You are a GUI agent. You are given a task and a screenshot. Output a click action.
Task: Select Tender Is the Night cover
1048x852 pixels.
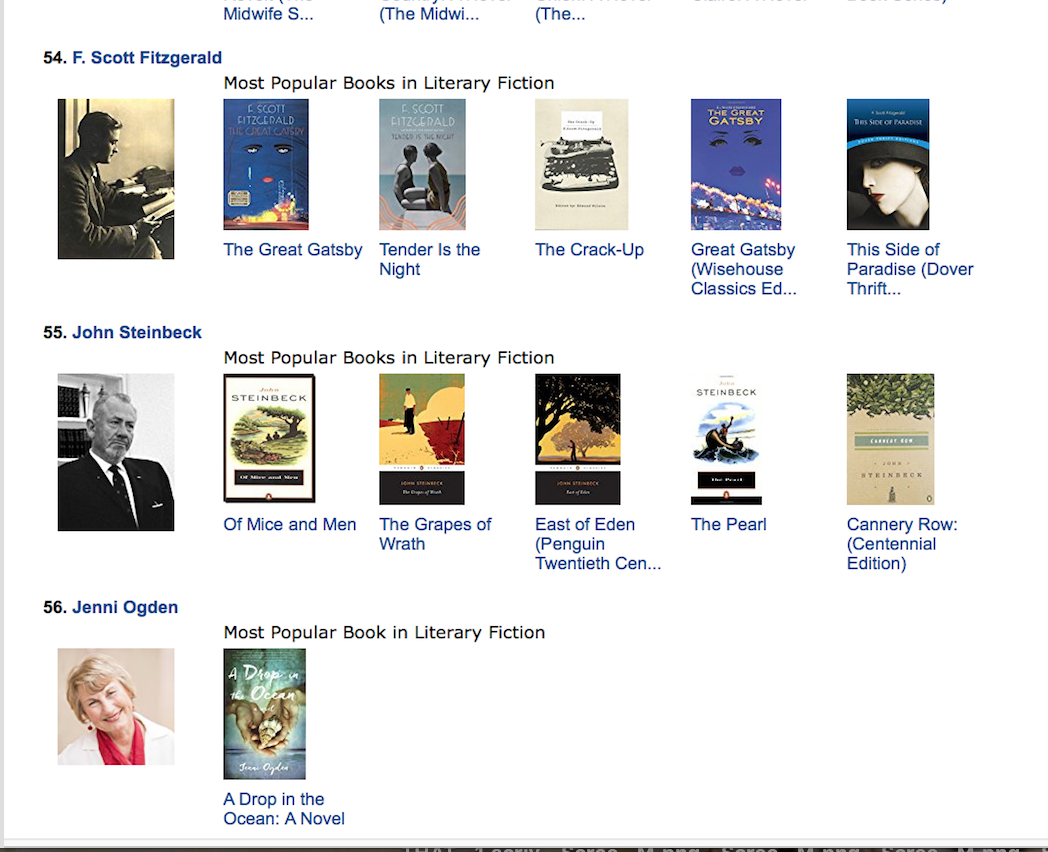422,164
